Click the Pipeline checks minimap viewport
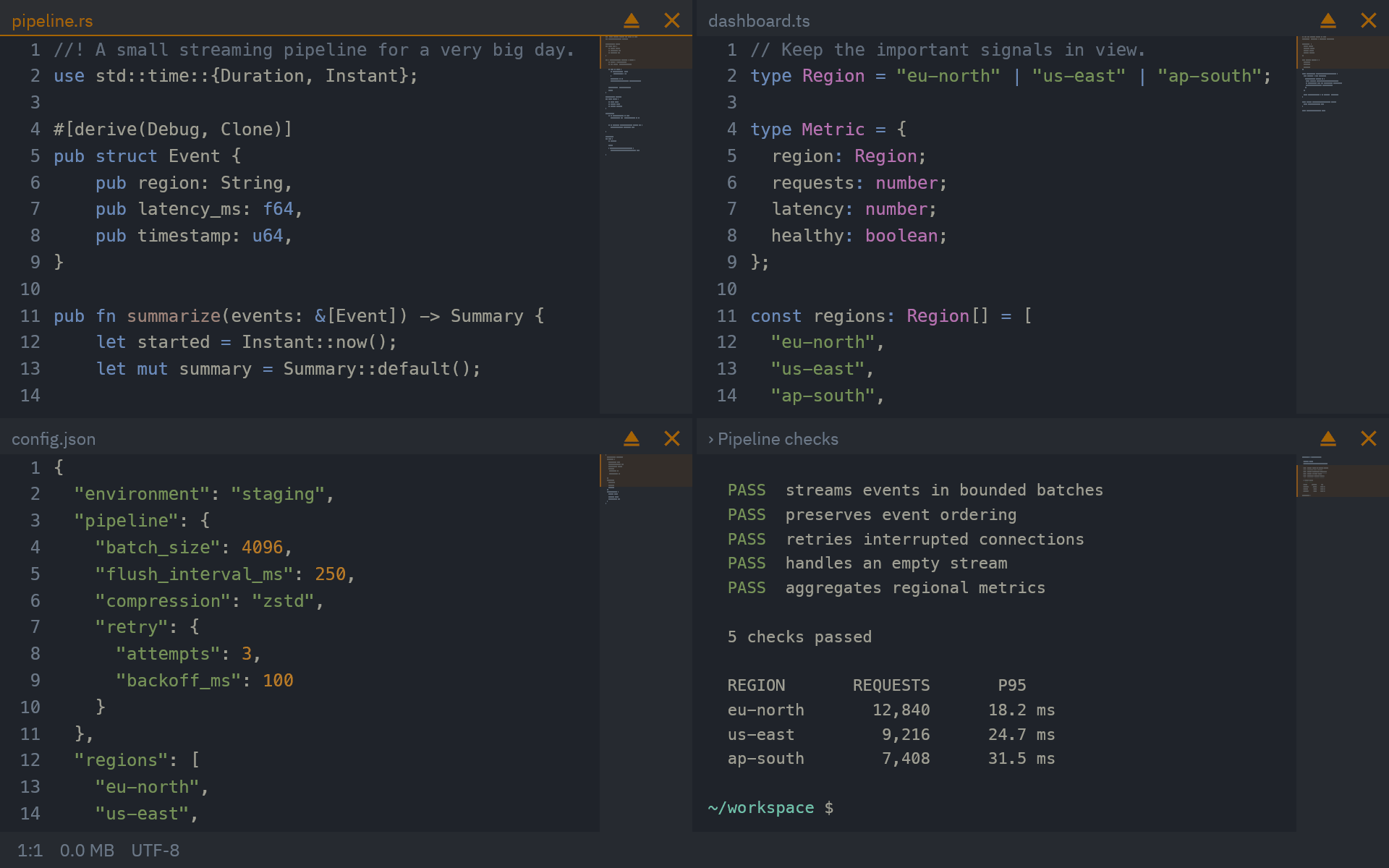This screenshot has height=868, width=1389. (x=1343, y=481)
